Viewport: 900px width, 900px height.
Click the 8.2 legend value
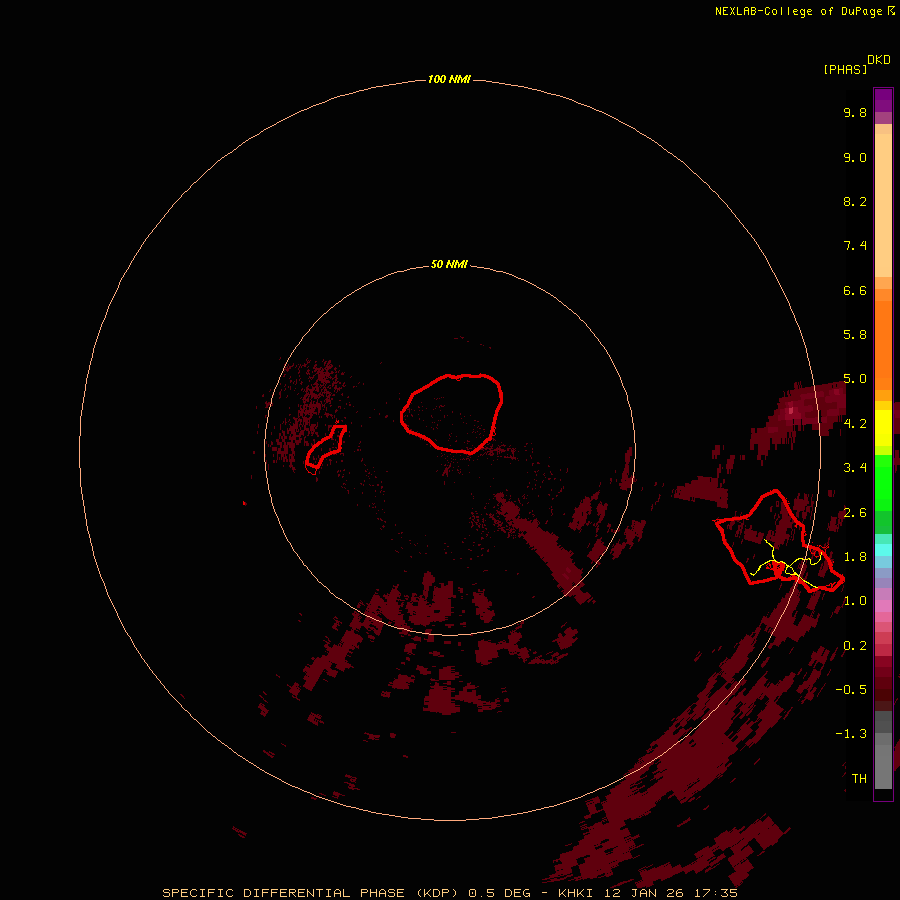coord(855,201)
